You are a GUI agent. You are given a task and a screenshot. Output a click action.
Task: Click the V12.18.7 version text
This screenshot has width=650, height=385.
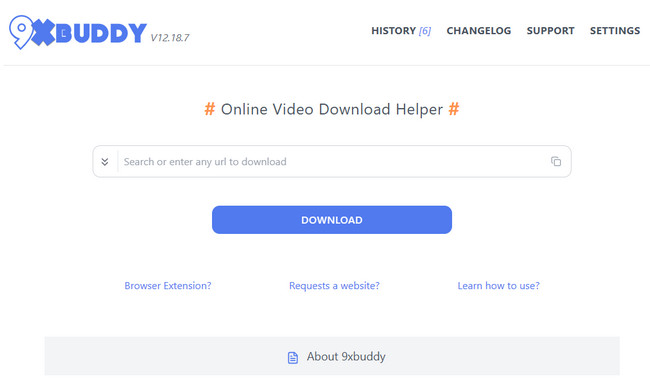(x=170, y=38)
